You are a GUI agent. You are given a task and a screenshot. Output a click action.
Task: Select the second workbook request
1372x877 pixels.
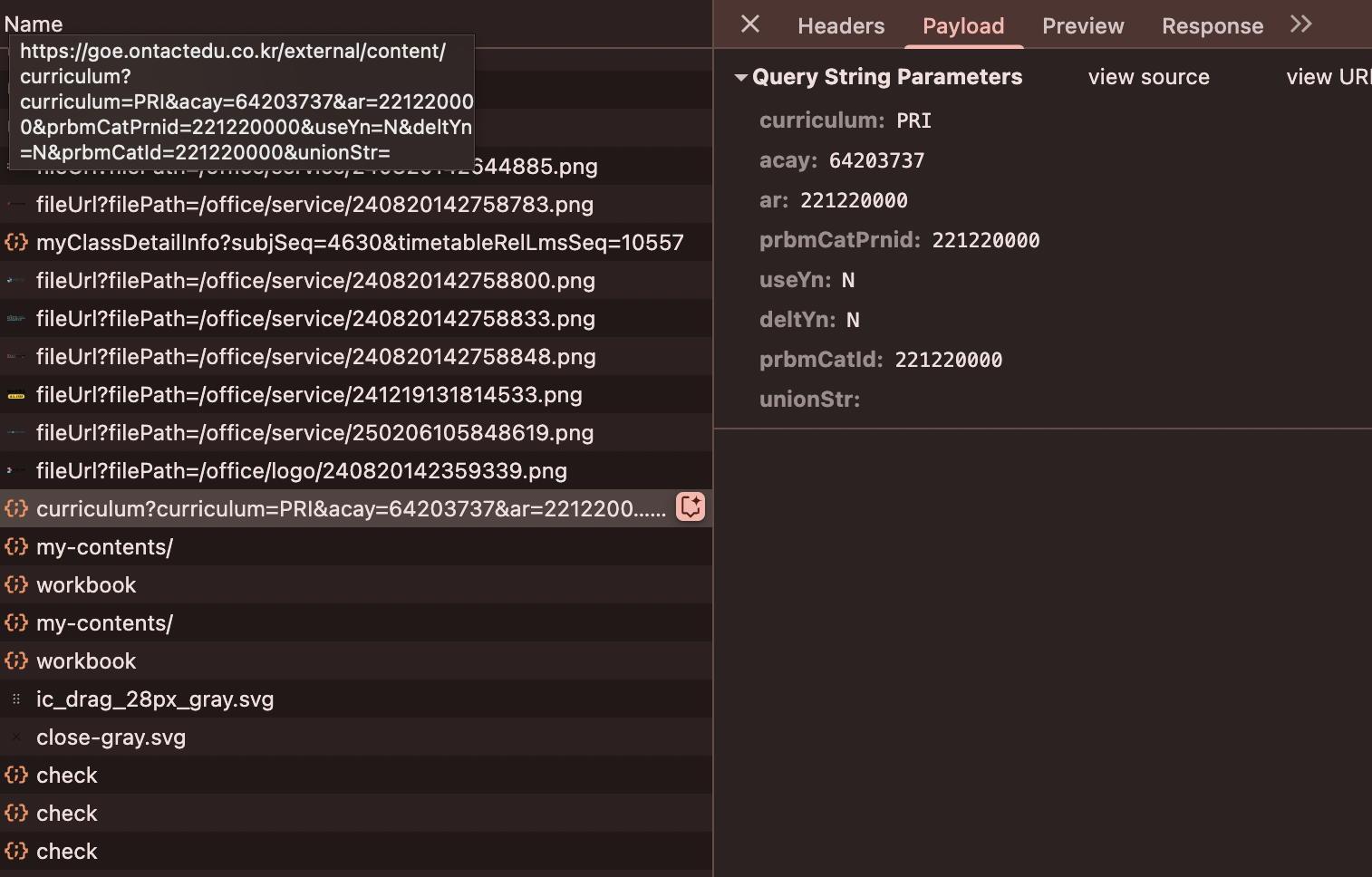(x=86, y=661)
